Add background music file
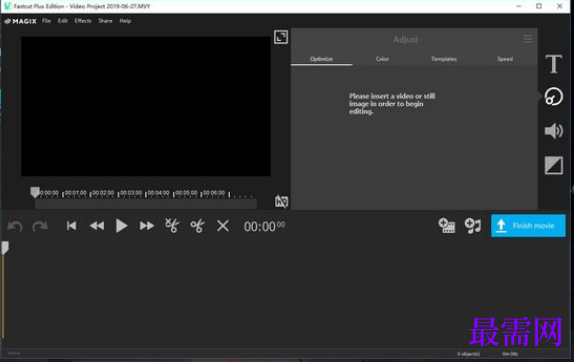 (473, 226)
